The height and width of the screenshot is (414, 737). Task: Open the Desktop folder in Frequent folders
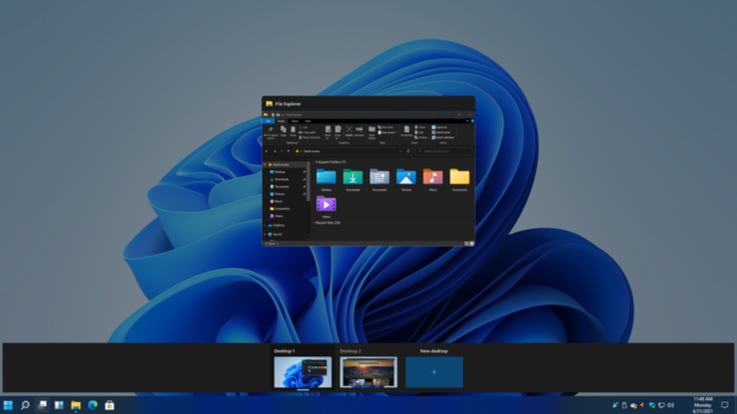coord(326,180)
